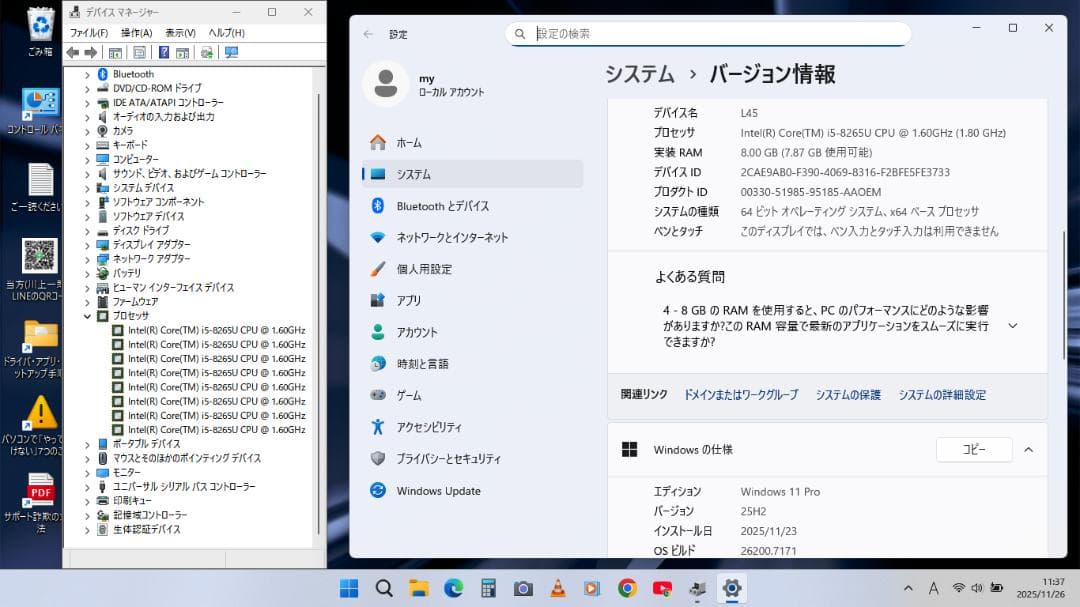Open Google Chrome from the taskbar

(628, 588)
